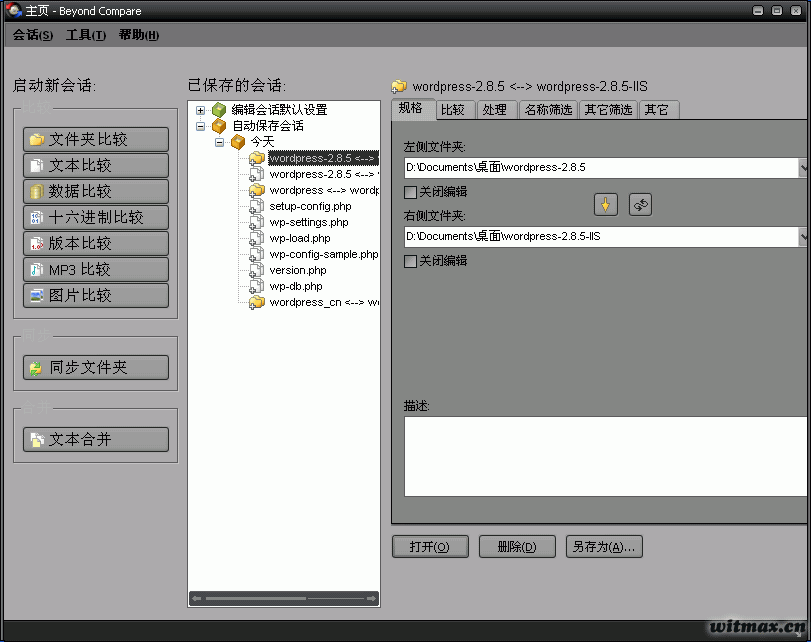Click the session tree scrollbar right arrow
The image size is (811, 642).
pos(371,599)
